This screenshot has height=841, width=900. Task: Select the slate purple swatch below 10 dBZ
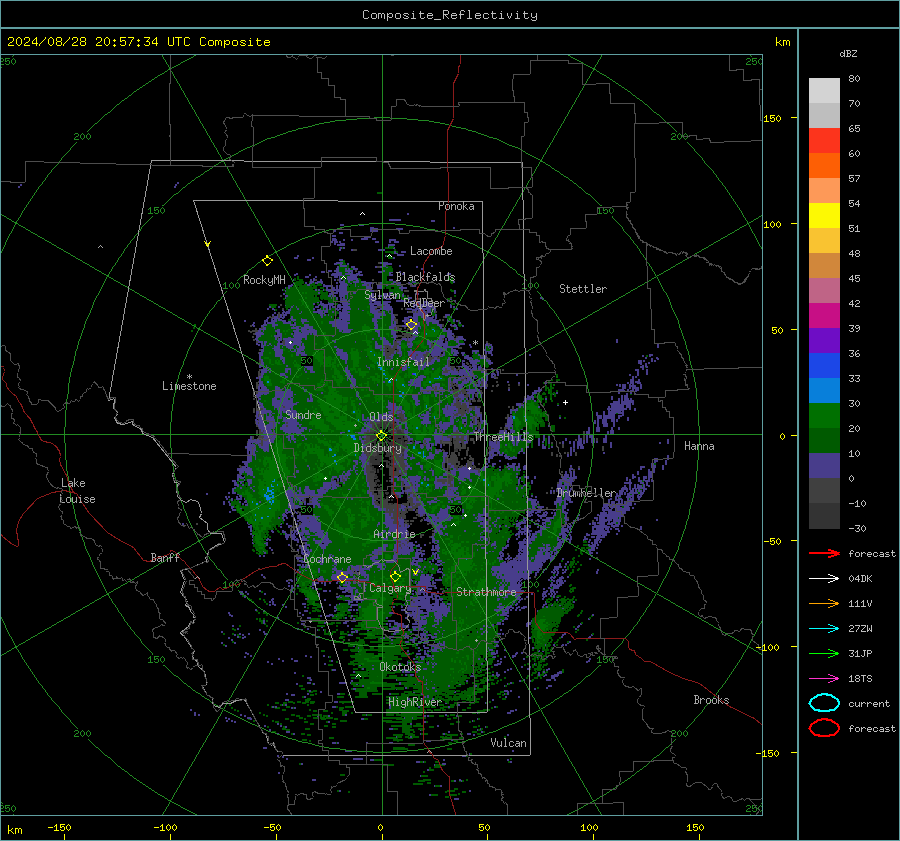point(824,465)
